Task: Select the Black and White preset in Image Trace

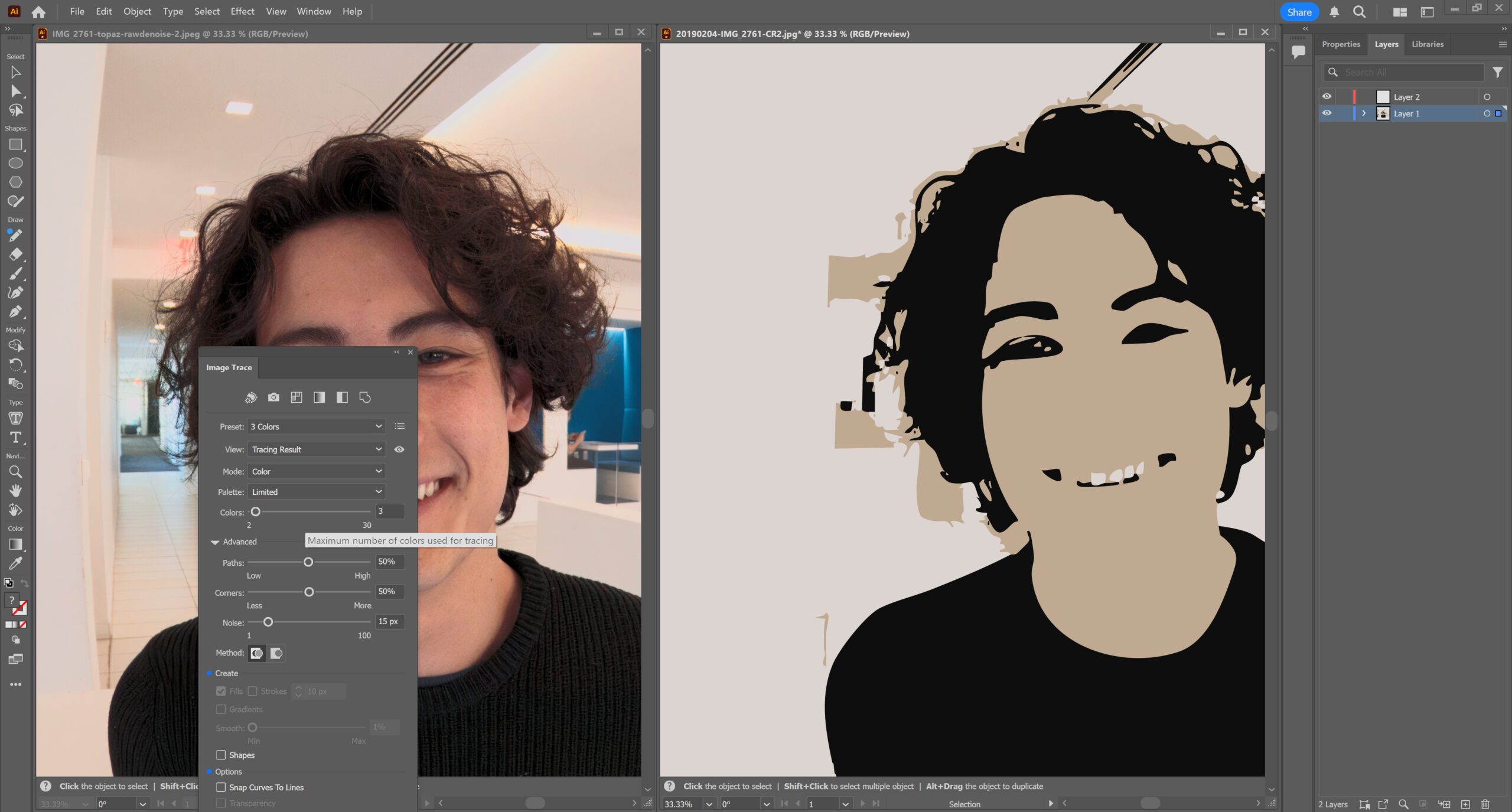Action: coord(342,397)
